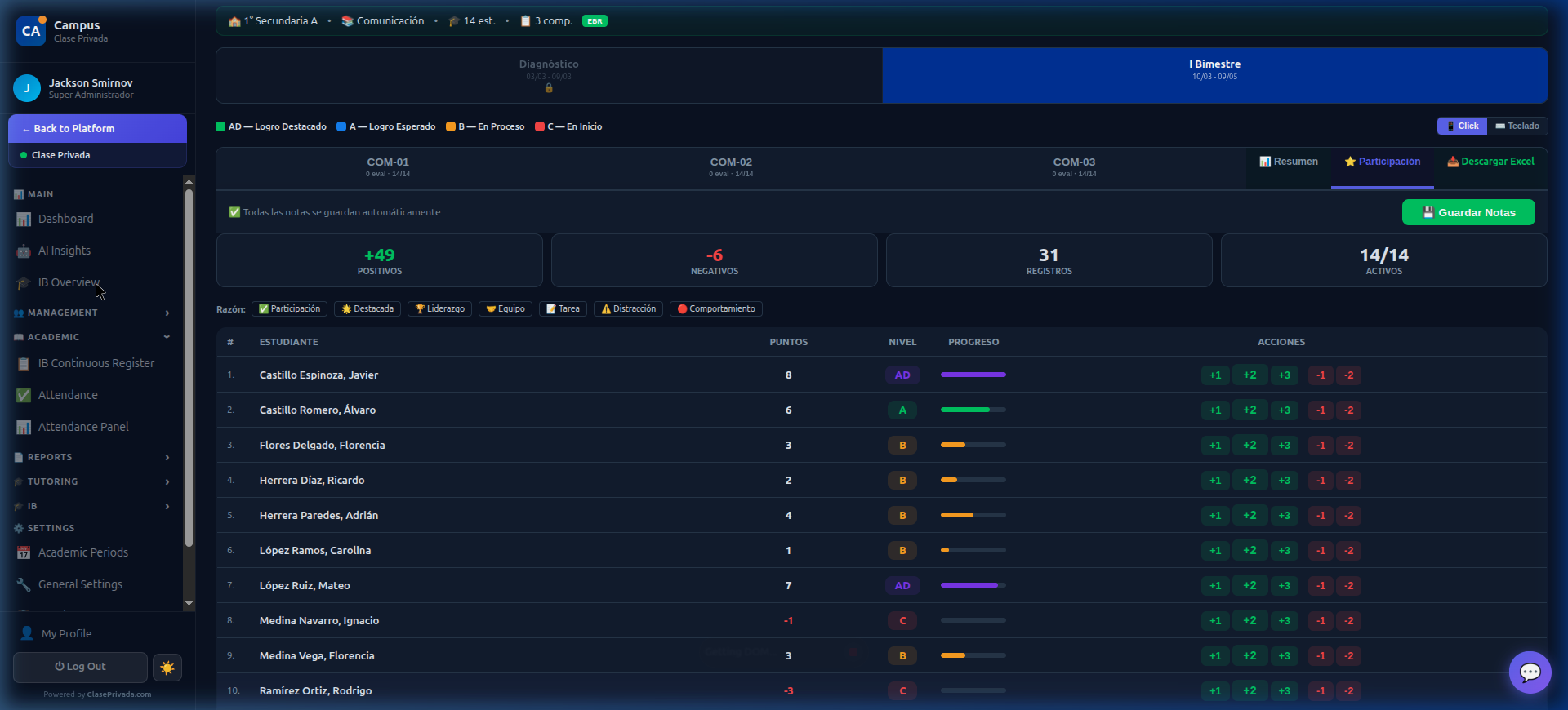Click Back to Platform
The image size is (1568, 710).
[97, 129]
